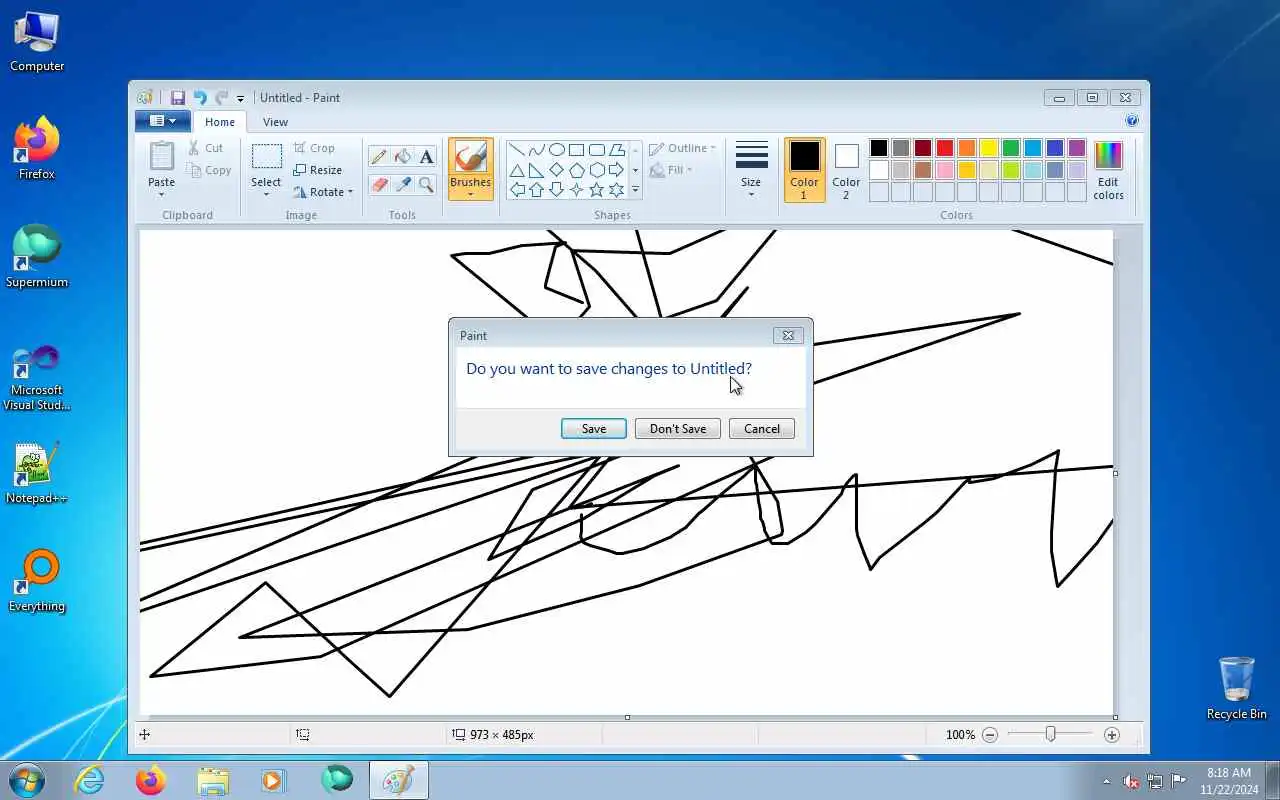Open the Brushes dropdown arrow
1280x800 pixels.
point(471,193)
